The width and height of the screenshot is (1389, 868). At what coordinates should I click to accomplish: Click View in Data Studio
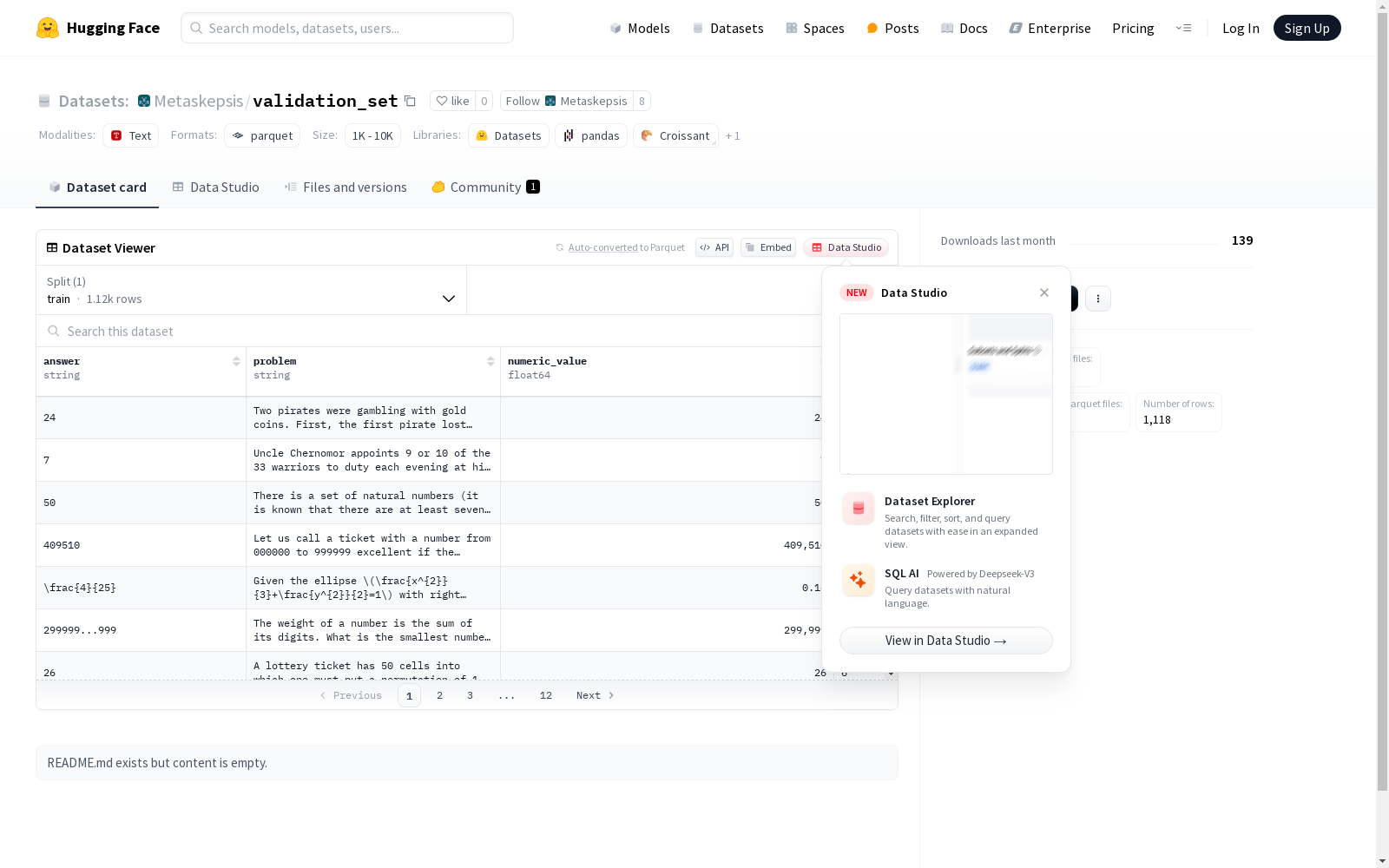[x=946, y=641]
